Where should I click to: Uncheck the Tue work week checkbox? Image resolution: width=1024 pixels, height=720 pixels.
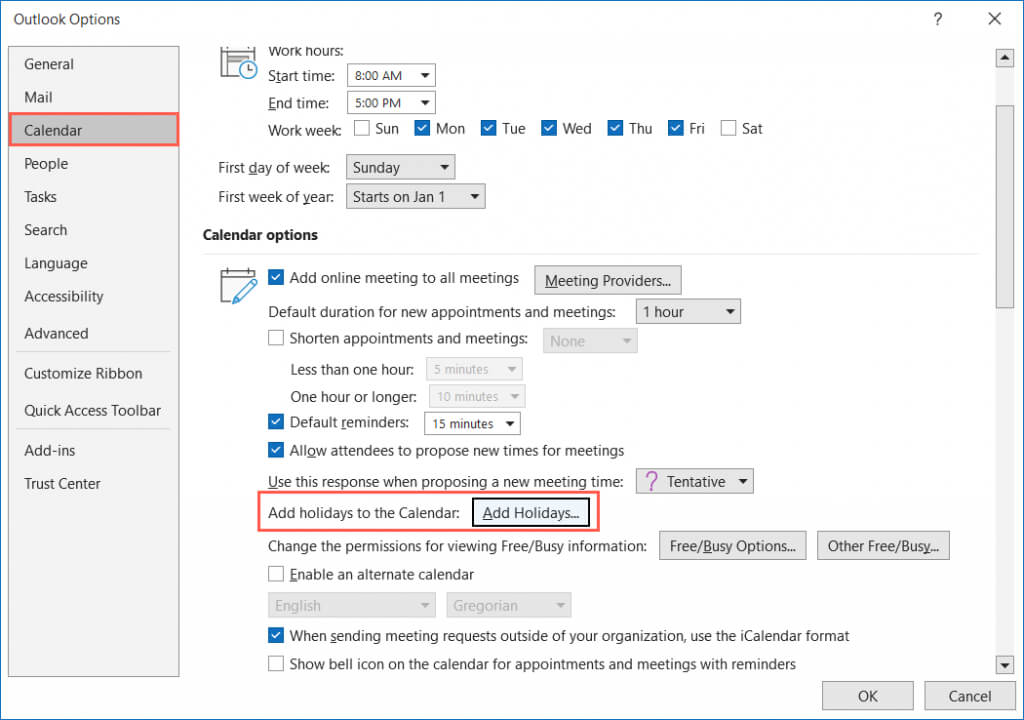point(488,128)
